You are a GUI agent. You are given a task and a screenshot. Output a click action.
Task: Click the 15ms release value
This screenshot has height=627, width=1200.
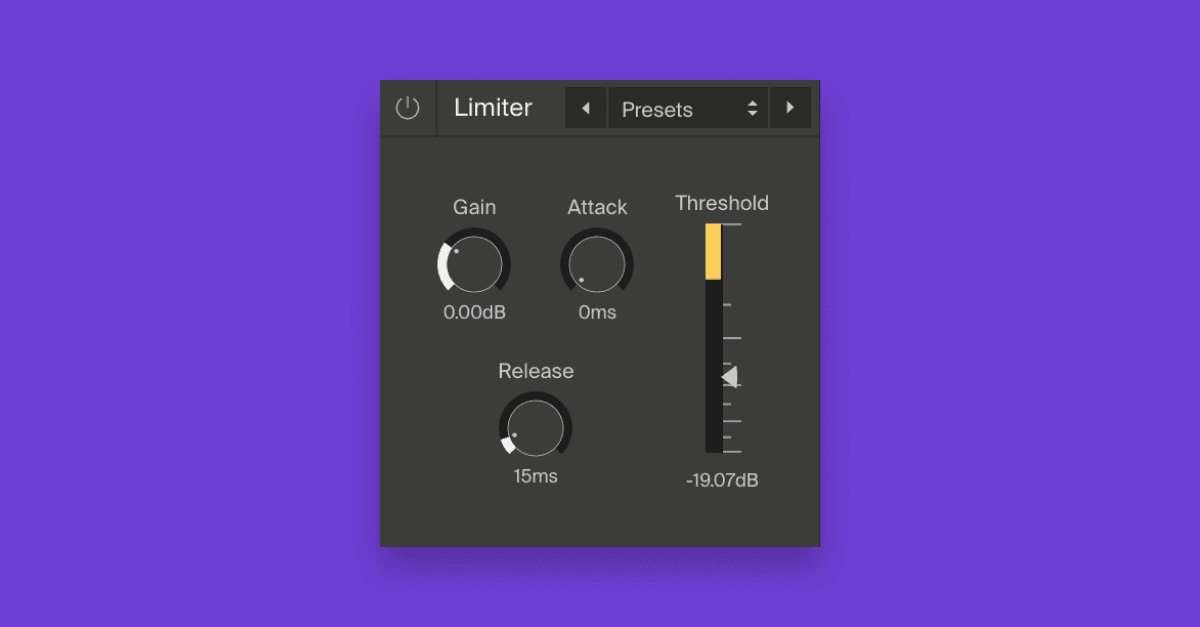point(536,476)
